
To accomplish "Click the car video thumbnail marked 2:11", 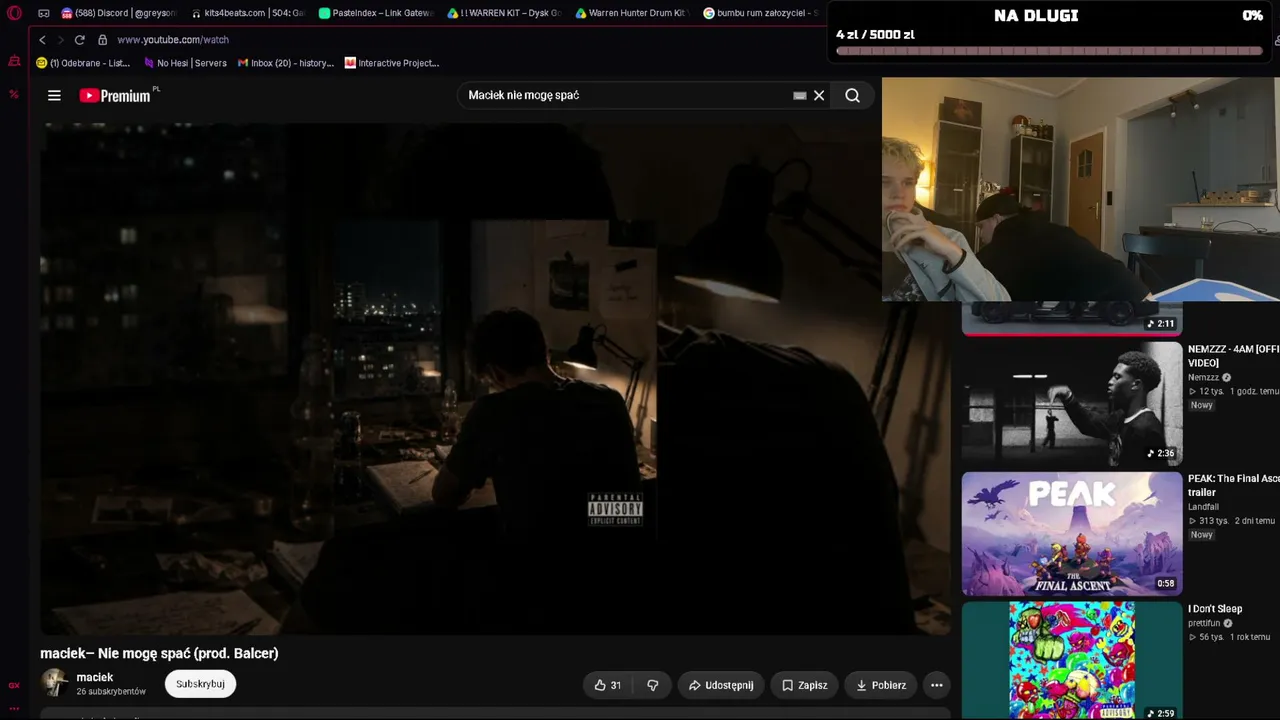I will pyautogui.click(x=1072, y=318).
